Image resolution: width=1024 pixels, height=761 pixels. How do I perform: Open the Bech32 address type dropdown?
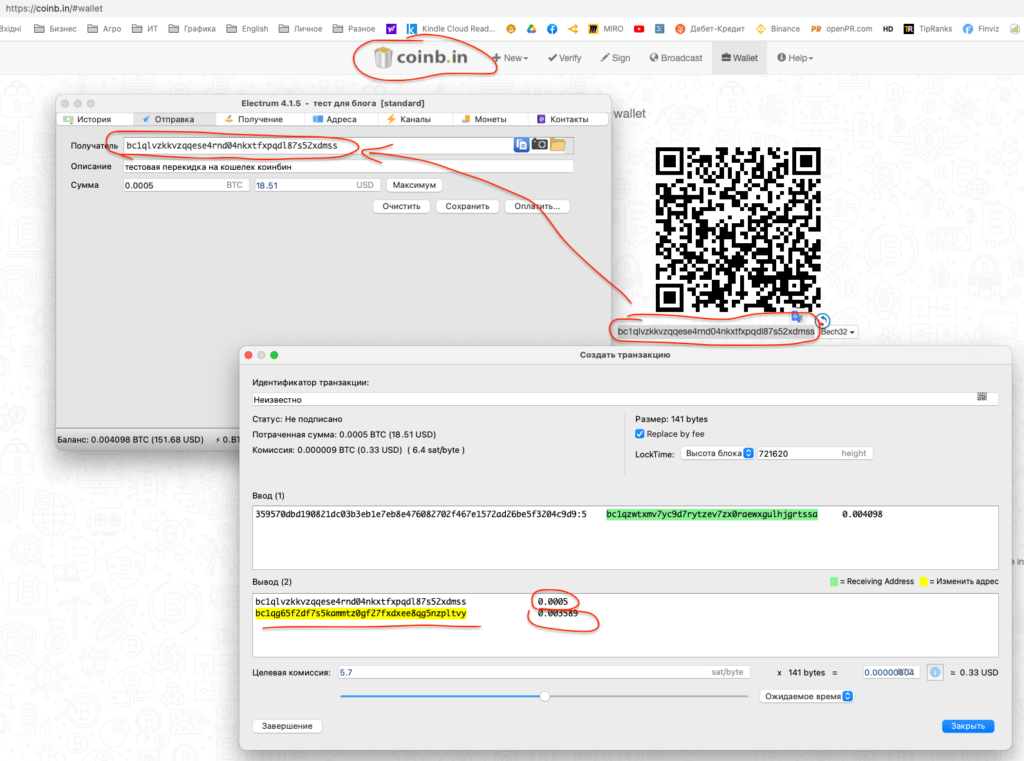coord(838,332)
